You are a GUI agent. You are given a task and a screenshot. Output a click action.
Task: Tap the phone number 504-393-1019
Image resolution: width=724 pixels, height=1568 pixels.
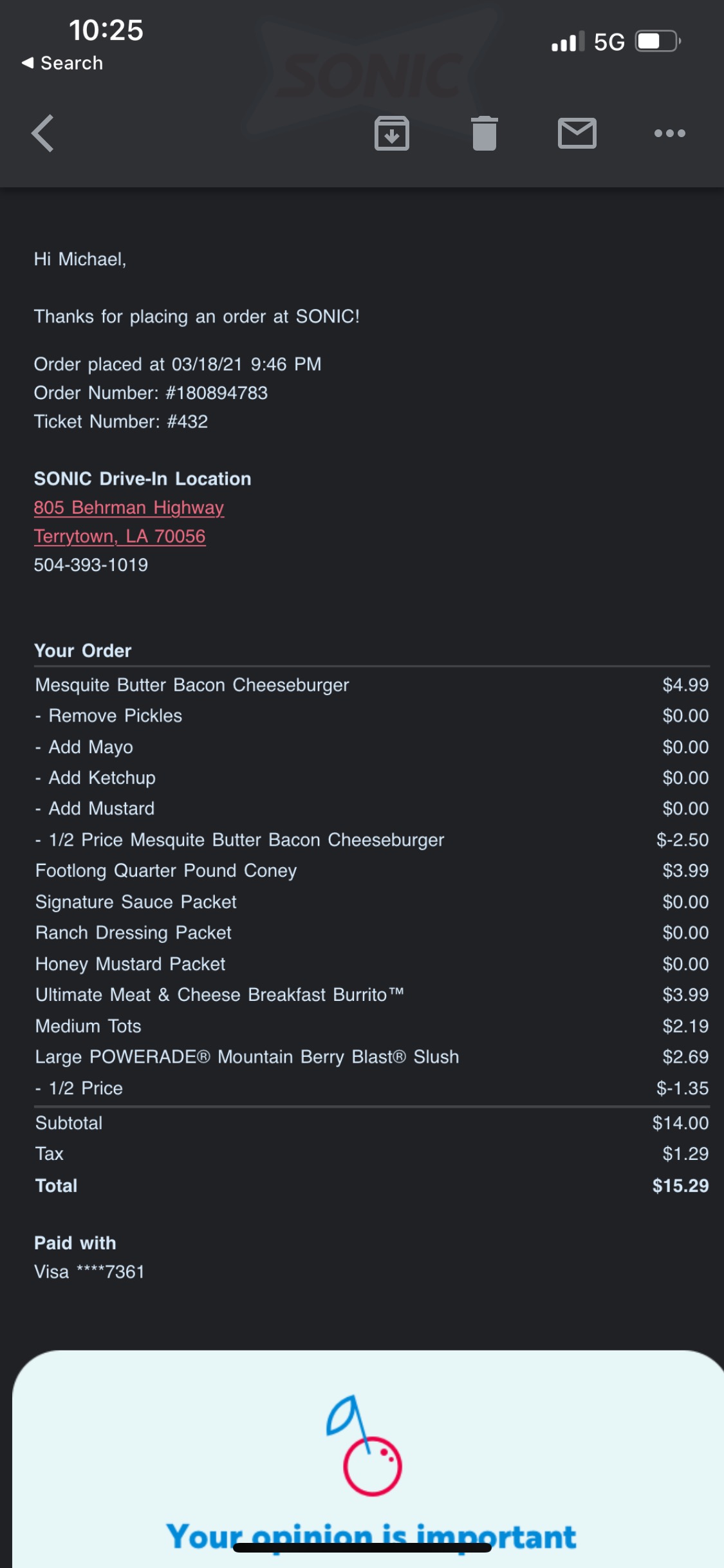point(91,565)
